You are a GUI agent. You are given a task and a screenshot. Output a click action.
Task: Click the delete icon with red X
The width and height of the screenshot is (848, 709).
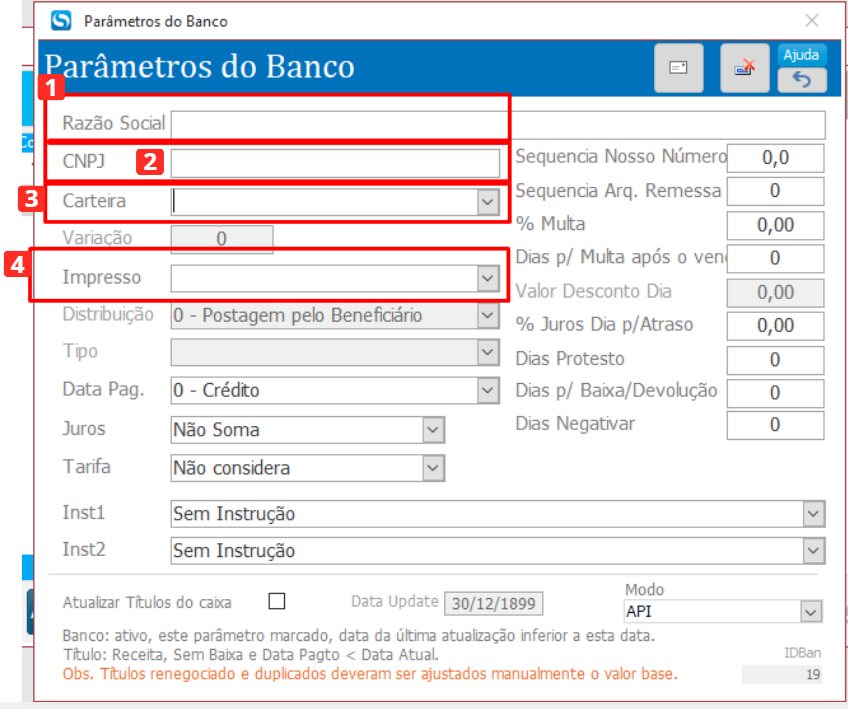pyautogui.click(x=744, y=68)
